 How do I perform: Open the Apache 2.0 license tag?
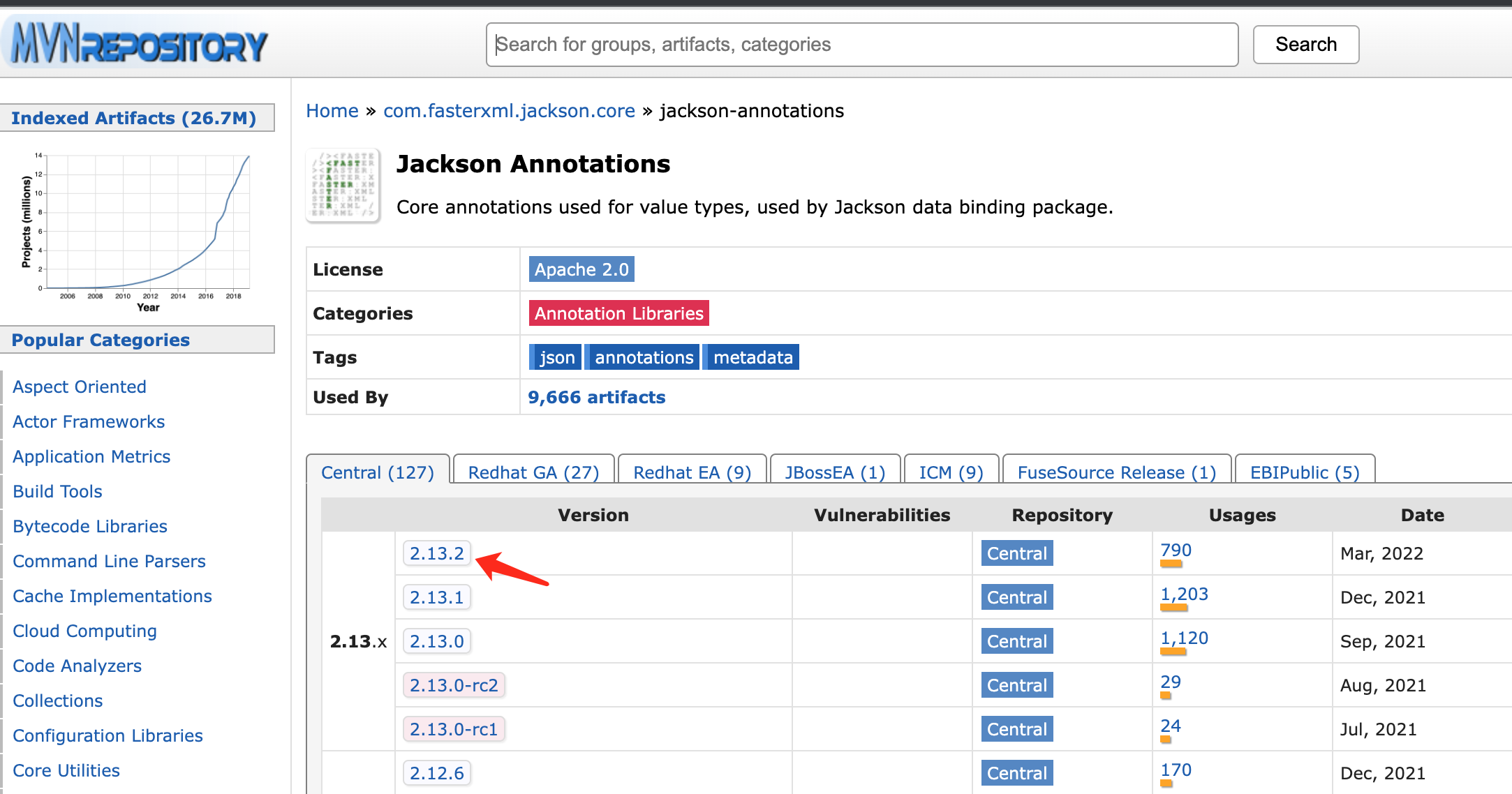click(581, 269)
